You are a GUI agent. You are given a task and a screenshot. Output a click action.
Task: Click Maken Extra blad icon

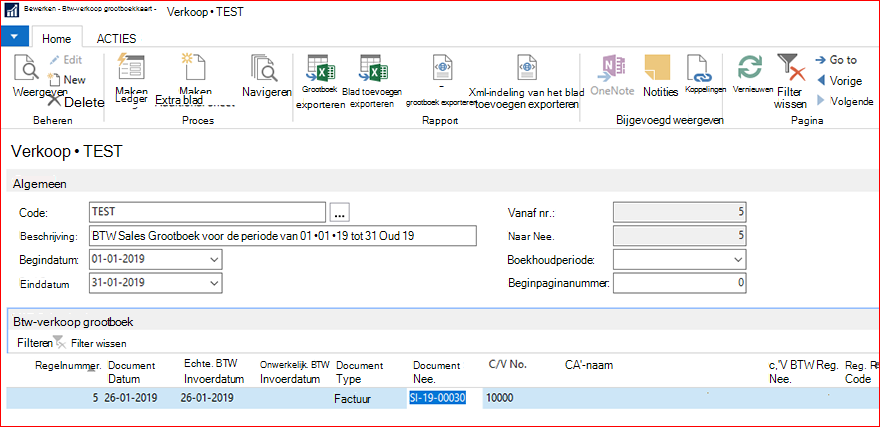pos(194,67)
